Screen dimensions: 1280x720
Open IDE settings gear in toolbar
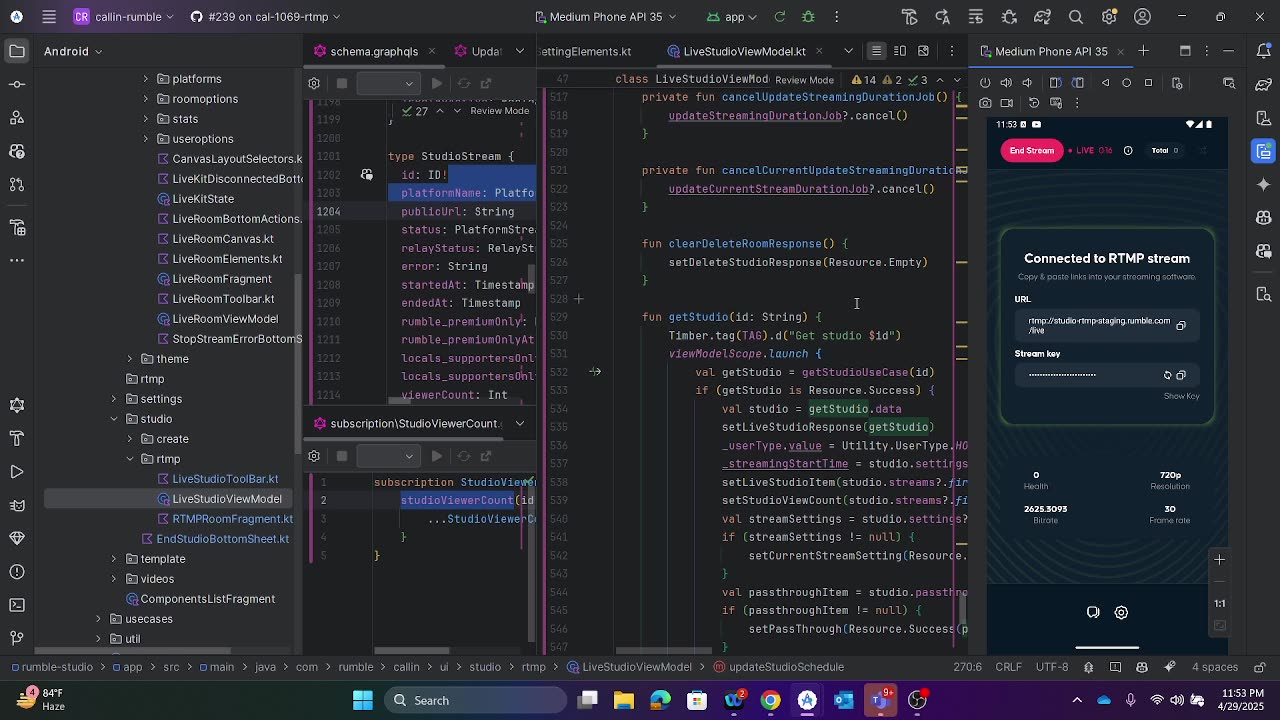click(x=1109, y=17)
